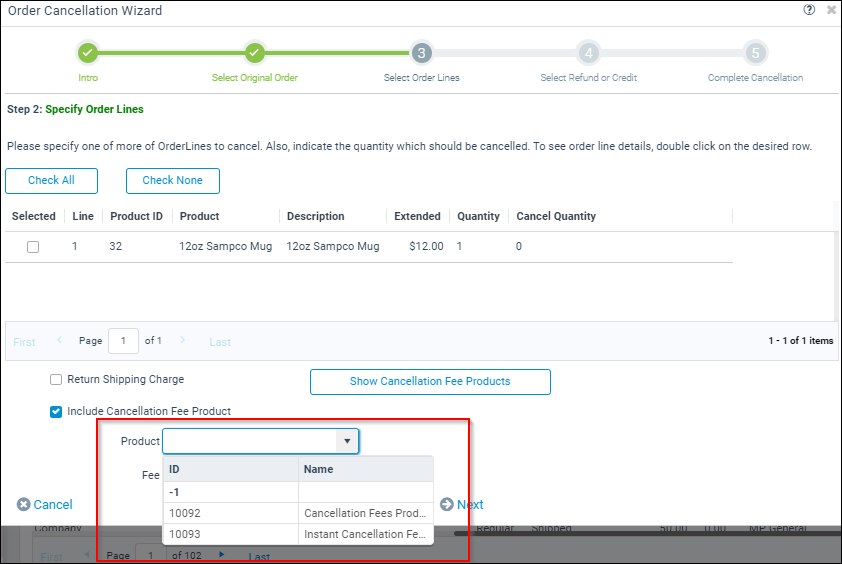Enable Return Shipping Charge checkbox
This screenshot has height=564, width=842.
click(x=56, y=379)
